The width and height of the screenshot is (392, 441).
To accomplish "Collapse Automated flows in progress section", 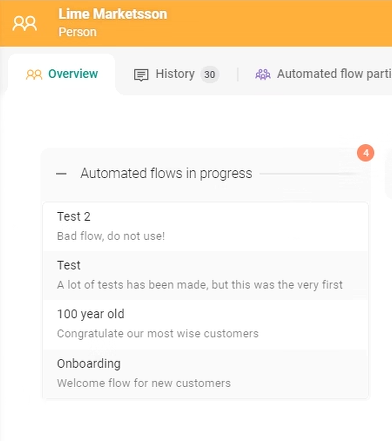I will (61, 174).
